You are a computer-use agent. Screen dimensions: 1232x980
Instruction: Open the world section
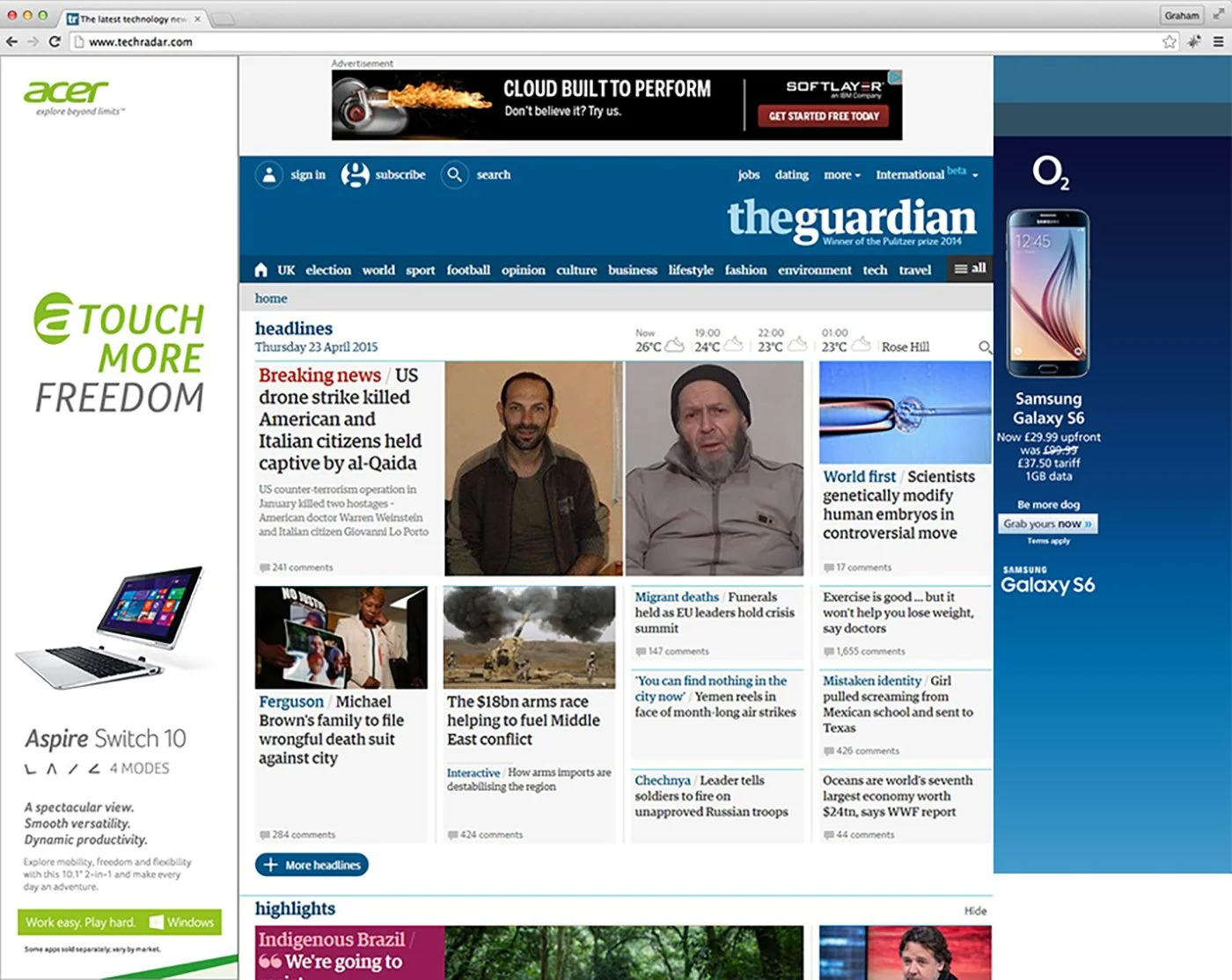tap(378, 270)
